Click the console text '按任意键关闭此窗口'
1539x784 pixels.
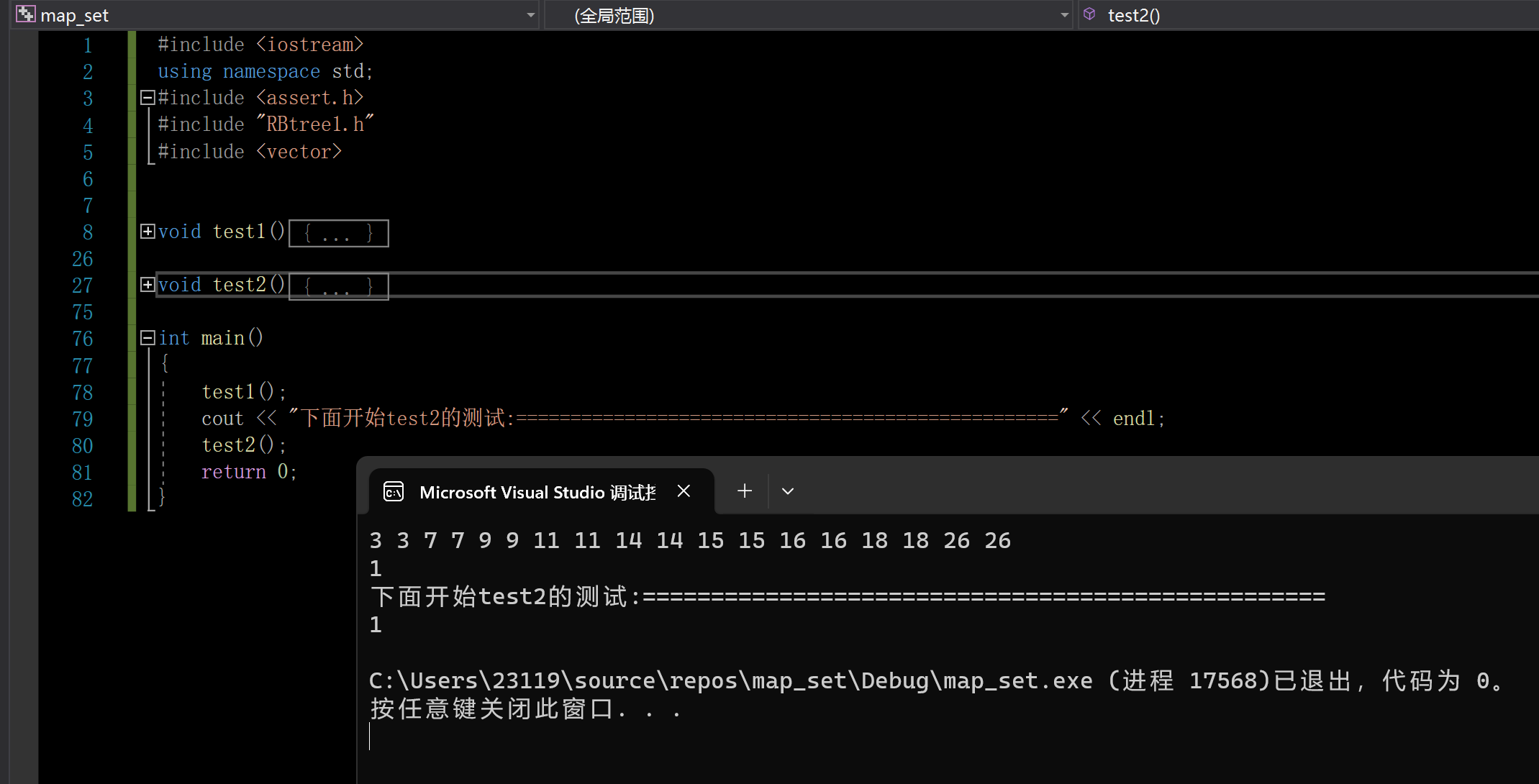coord(492,709)
